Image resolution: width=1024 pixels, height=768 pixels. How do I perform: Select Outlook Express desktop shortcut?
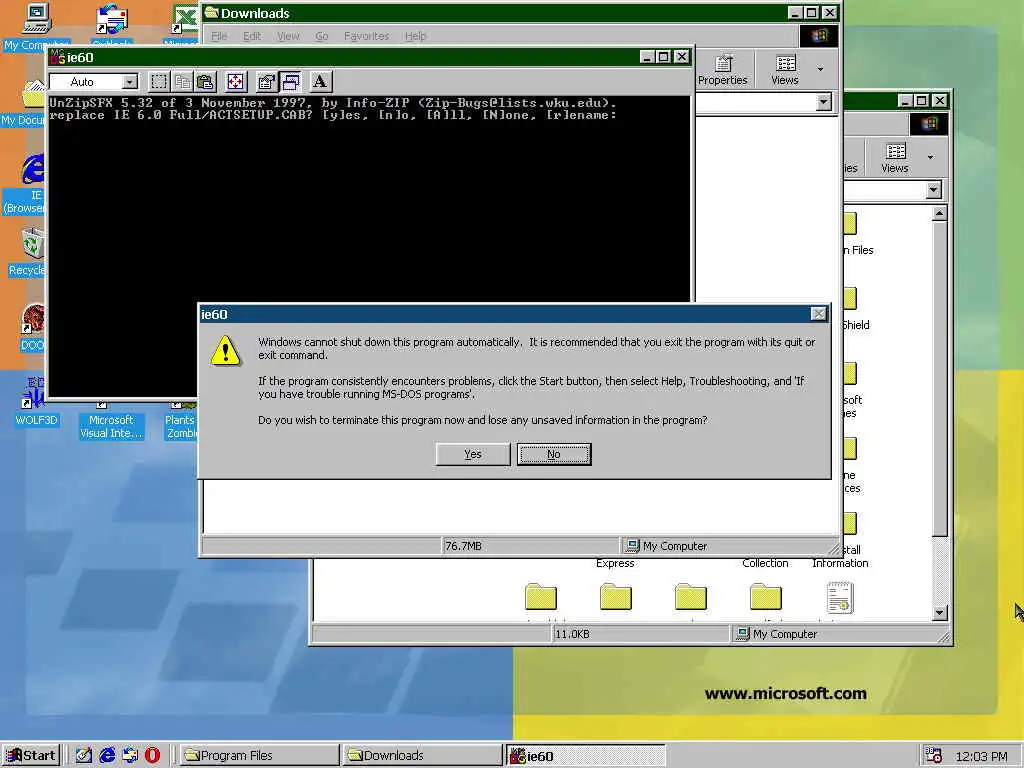(112, 25)
